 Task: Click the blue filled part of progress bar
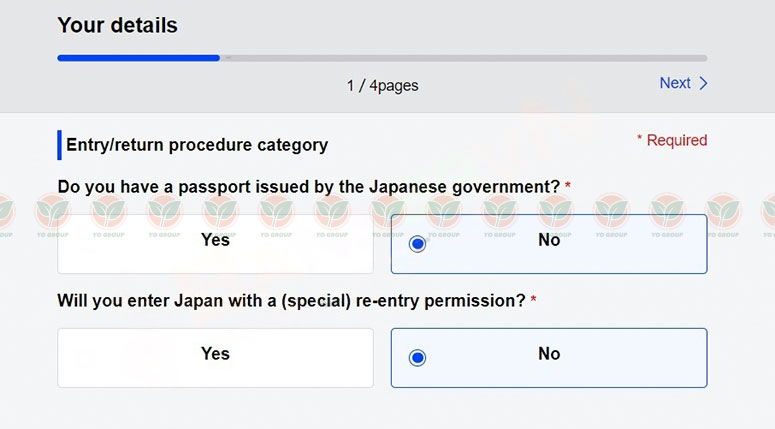[138, 58]
